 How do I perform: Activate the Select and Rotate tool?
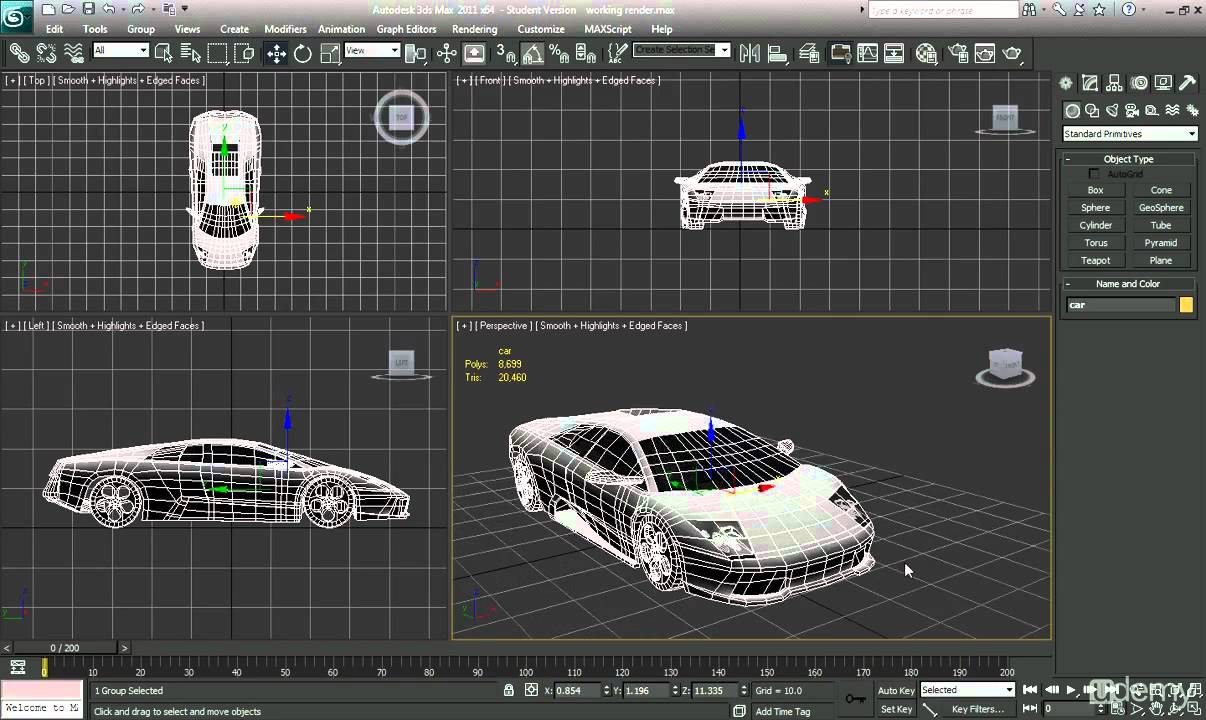[303, 53]
